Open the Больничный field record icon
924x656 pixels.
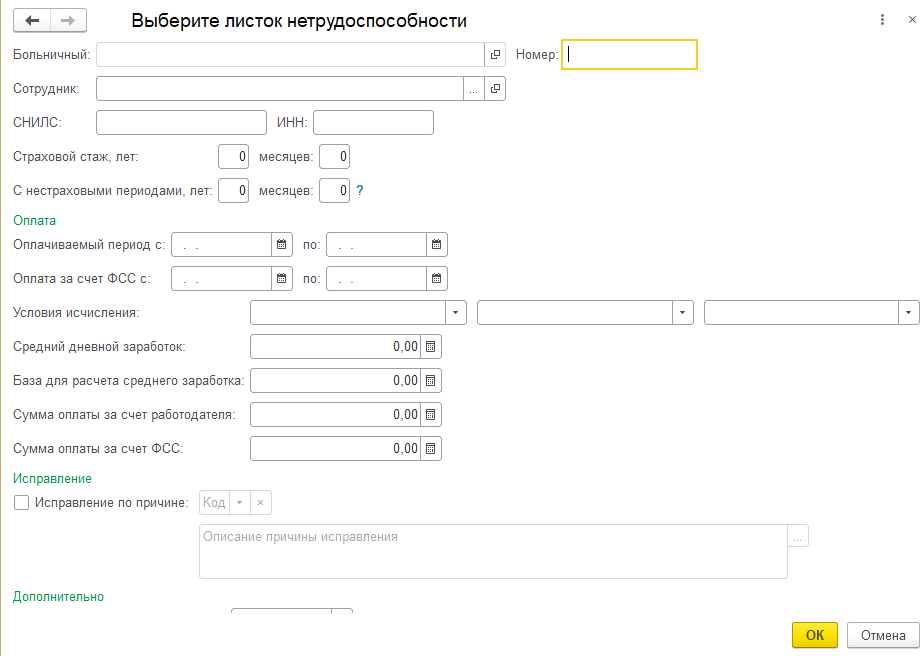coord(496,54)
